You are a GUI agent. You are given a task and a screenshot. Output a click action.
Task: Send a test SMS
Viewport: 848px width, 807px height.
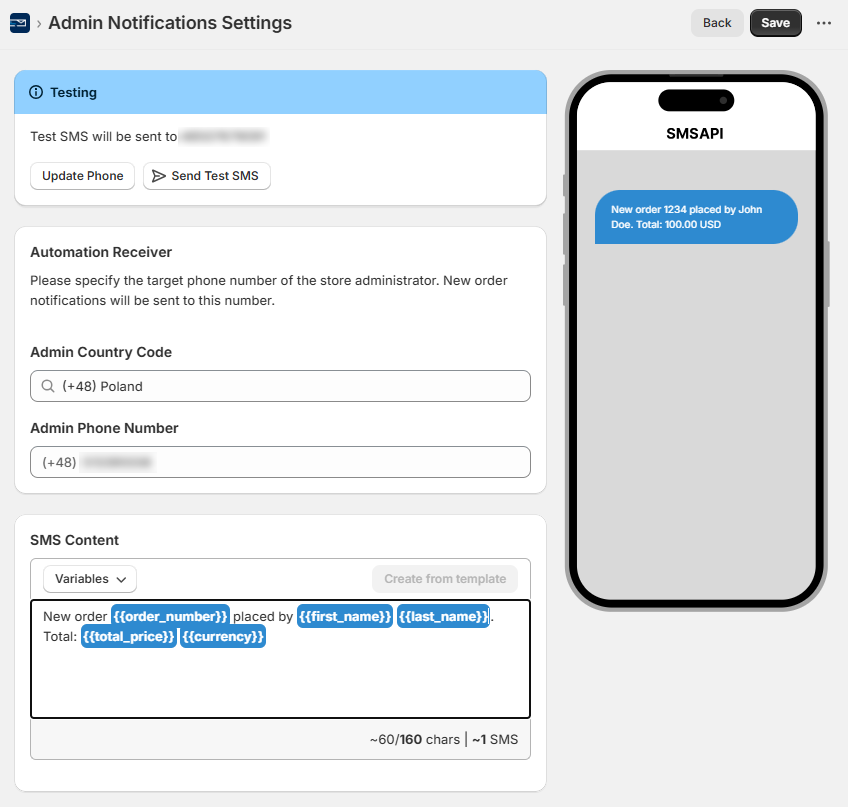207,176
